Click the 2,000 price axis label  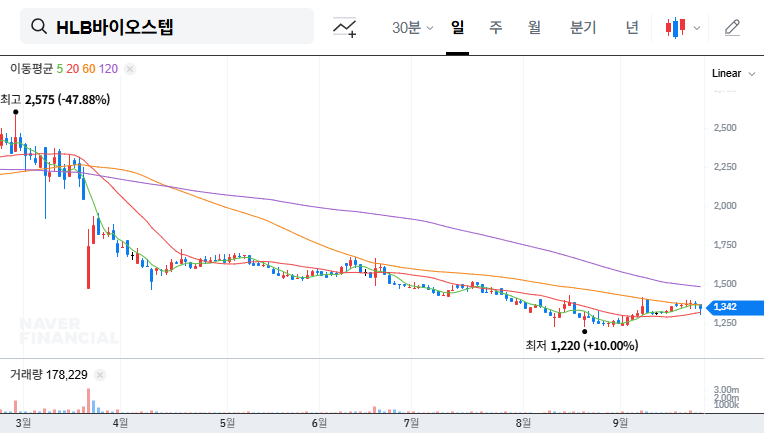pos(725,206)
